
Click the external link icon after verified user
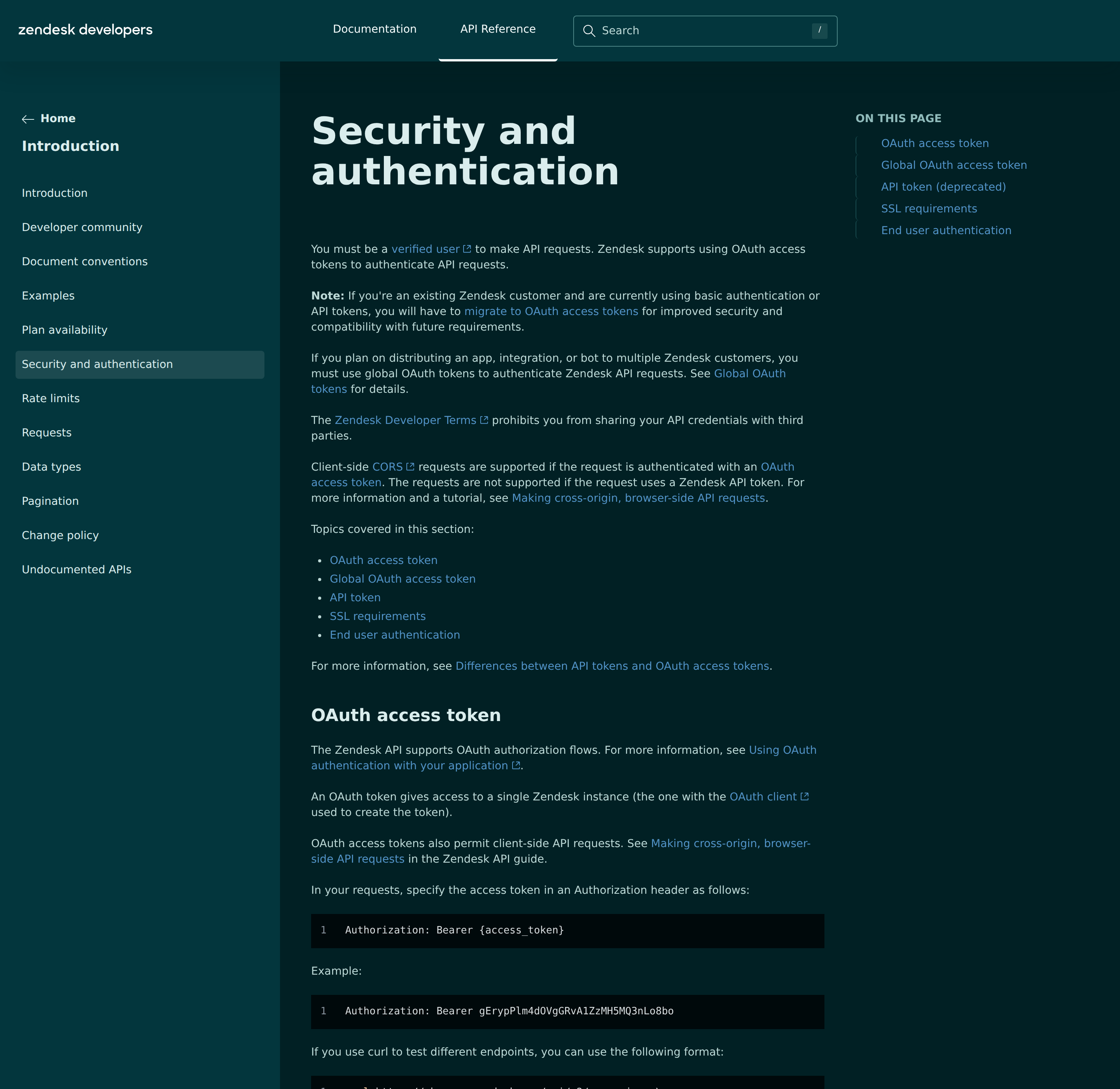click(467, 249)
